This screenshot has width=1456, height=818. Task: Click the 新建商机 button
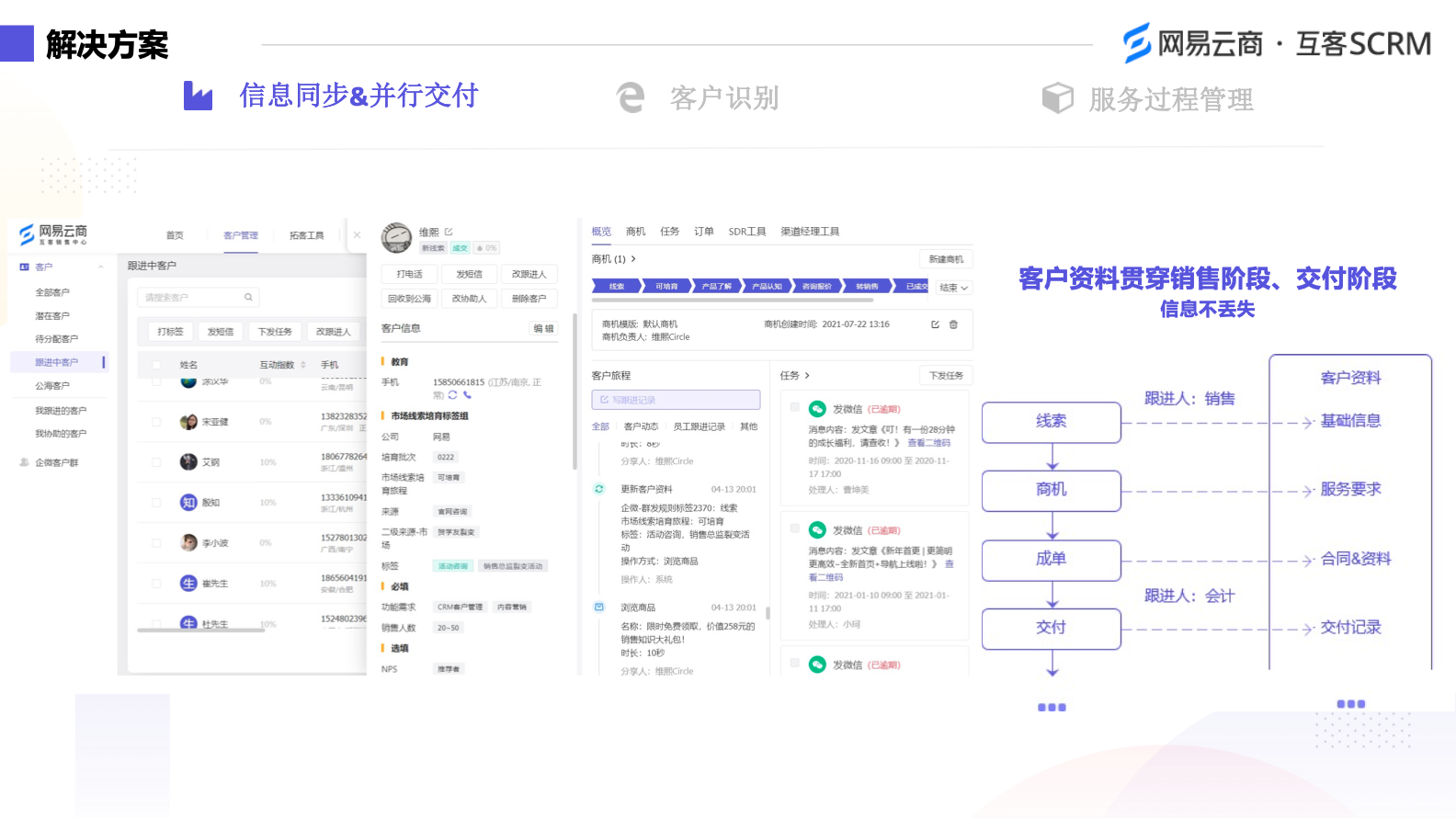(x=946, y=259)
